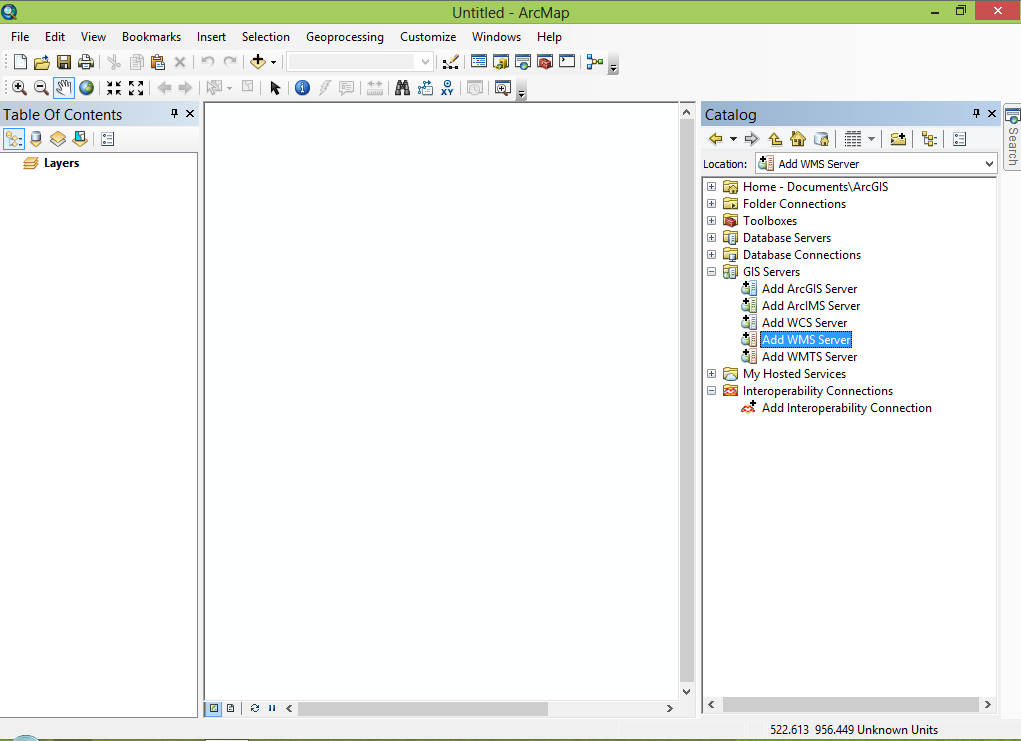Image resolution: width=1021 pixels, height=741 pixels.
Task: Click the Save map icon
Action: pos(64,62)
